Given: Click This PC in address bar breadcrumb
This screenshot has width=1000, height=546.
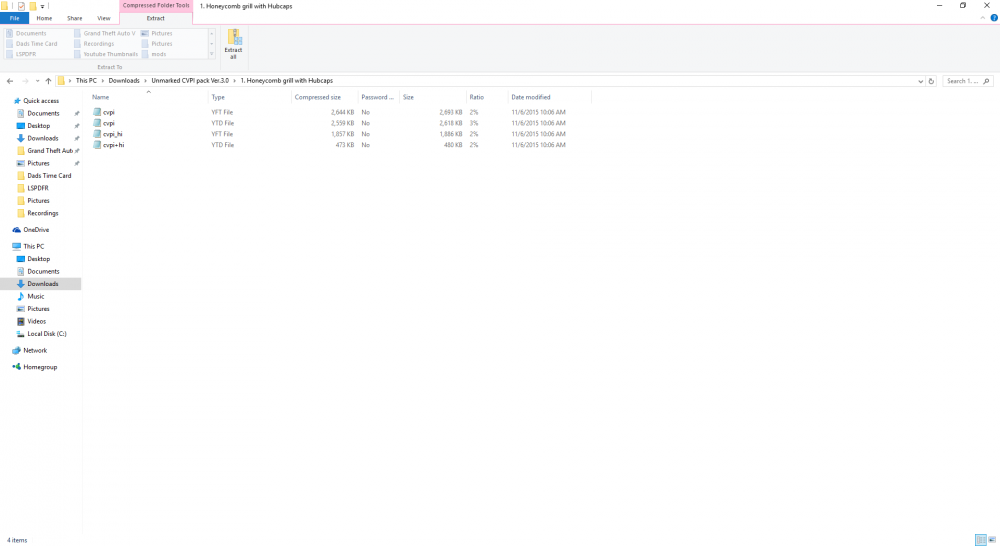Looking at the screenshot, I should 86,81.
